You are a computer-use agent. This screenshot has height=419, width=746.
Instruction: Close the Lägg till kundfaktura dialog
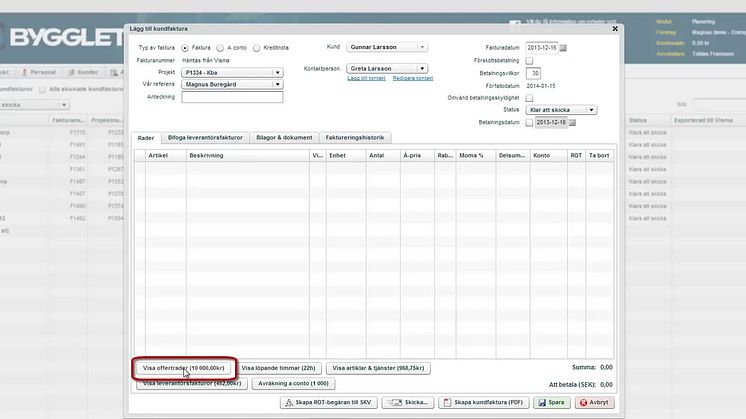(615, 29)
